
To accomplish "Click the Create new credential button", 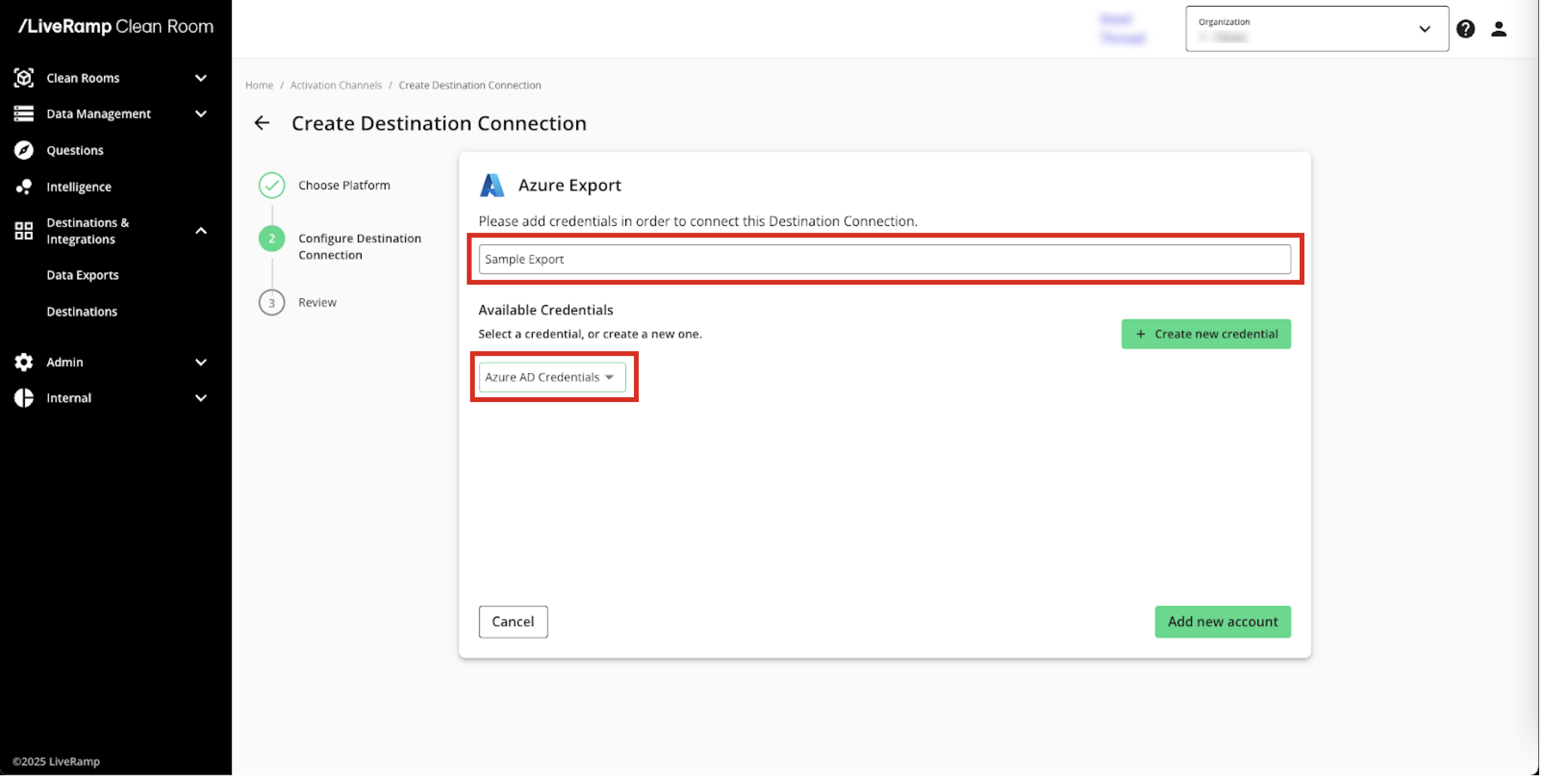I will pyautogui.click(x=1205, y=334).
